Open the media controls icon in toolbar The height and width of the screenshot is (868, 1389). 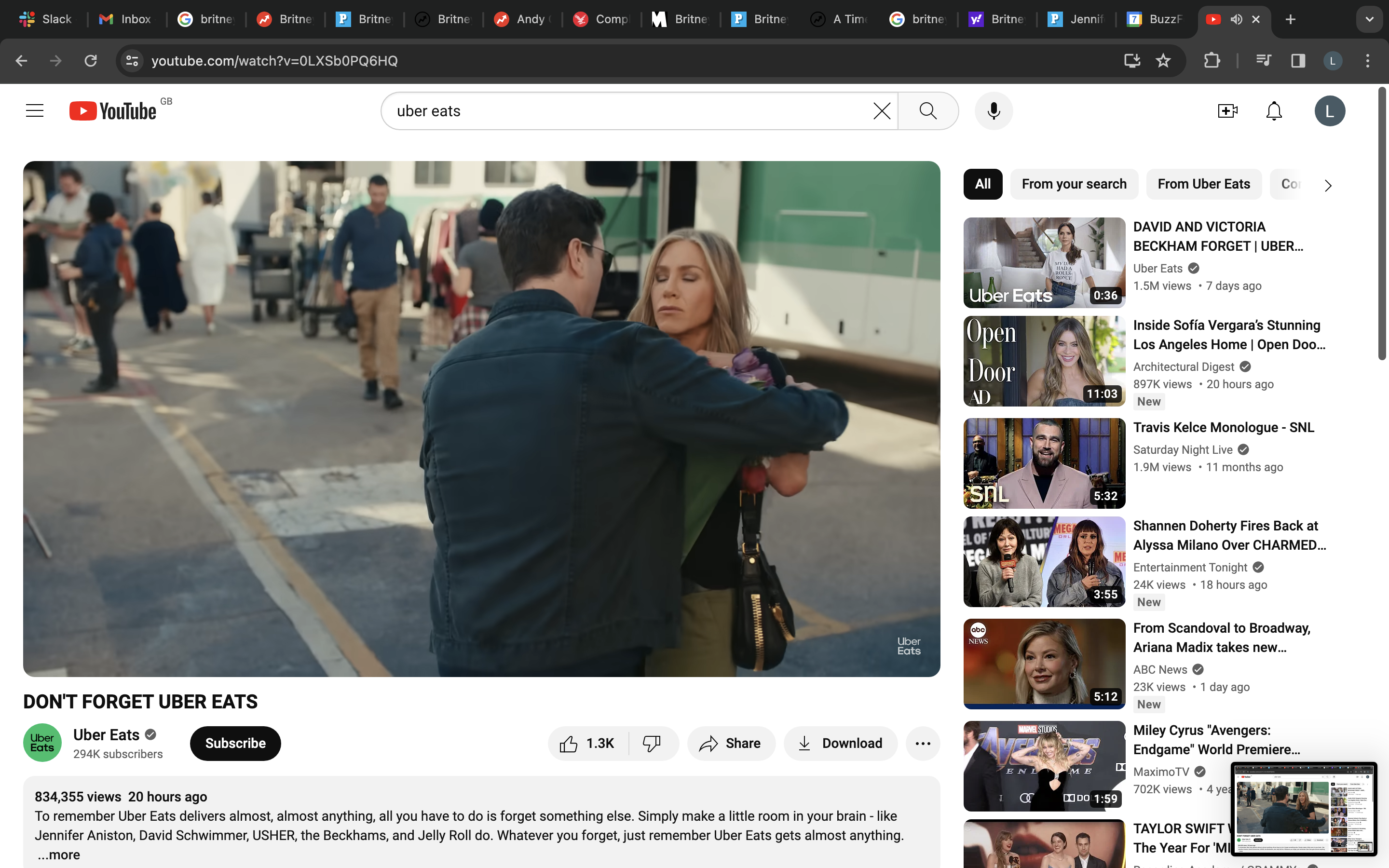click(1263, 60)
